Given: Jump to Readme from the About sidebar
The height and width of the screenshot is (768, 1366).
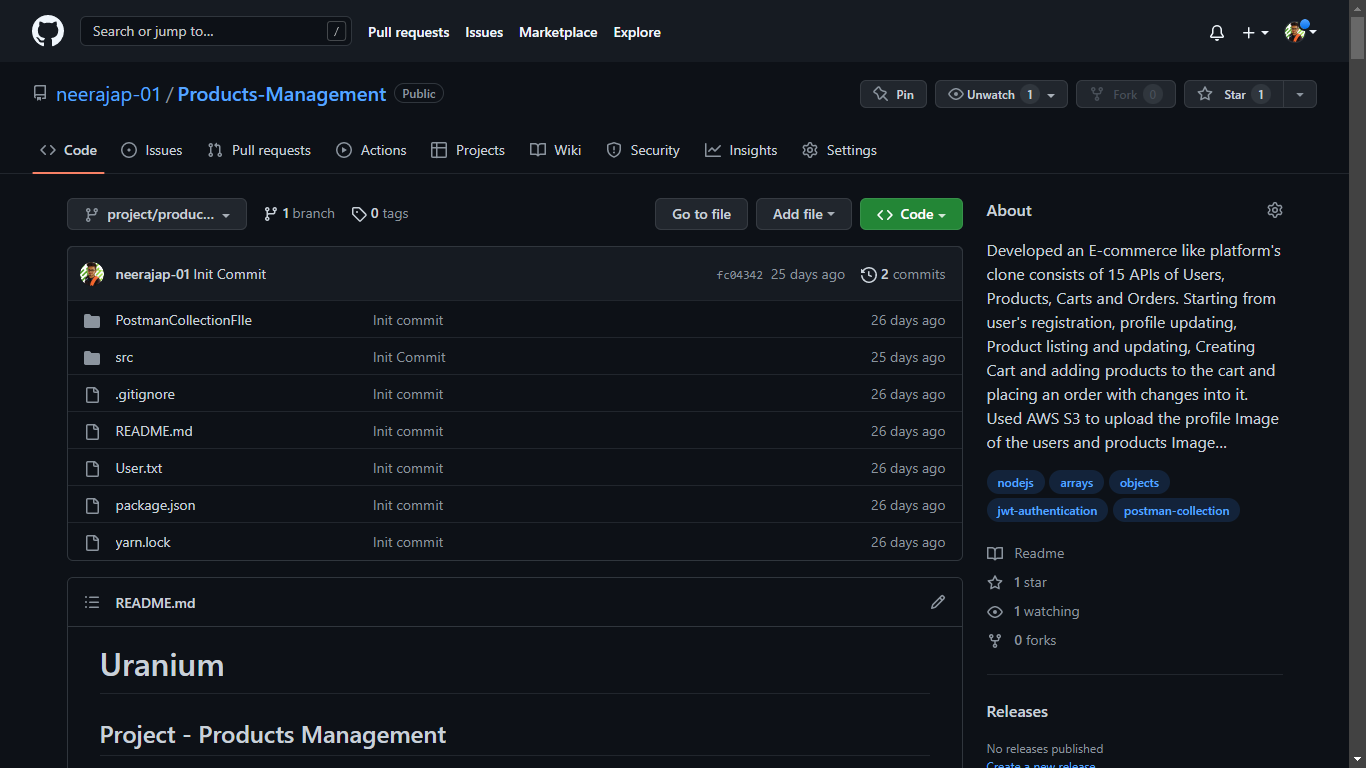Looking at the screenshot, I should (x=1027, y=553).
